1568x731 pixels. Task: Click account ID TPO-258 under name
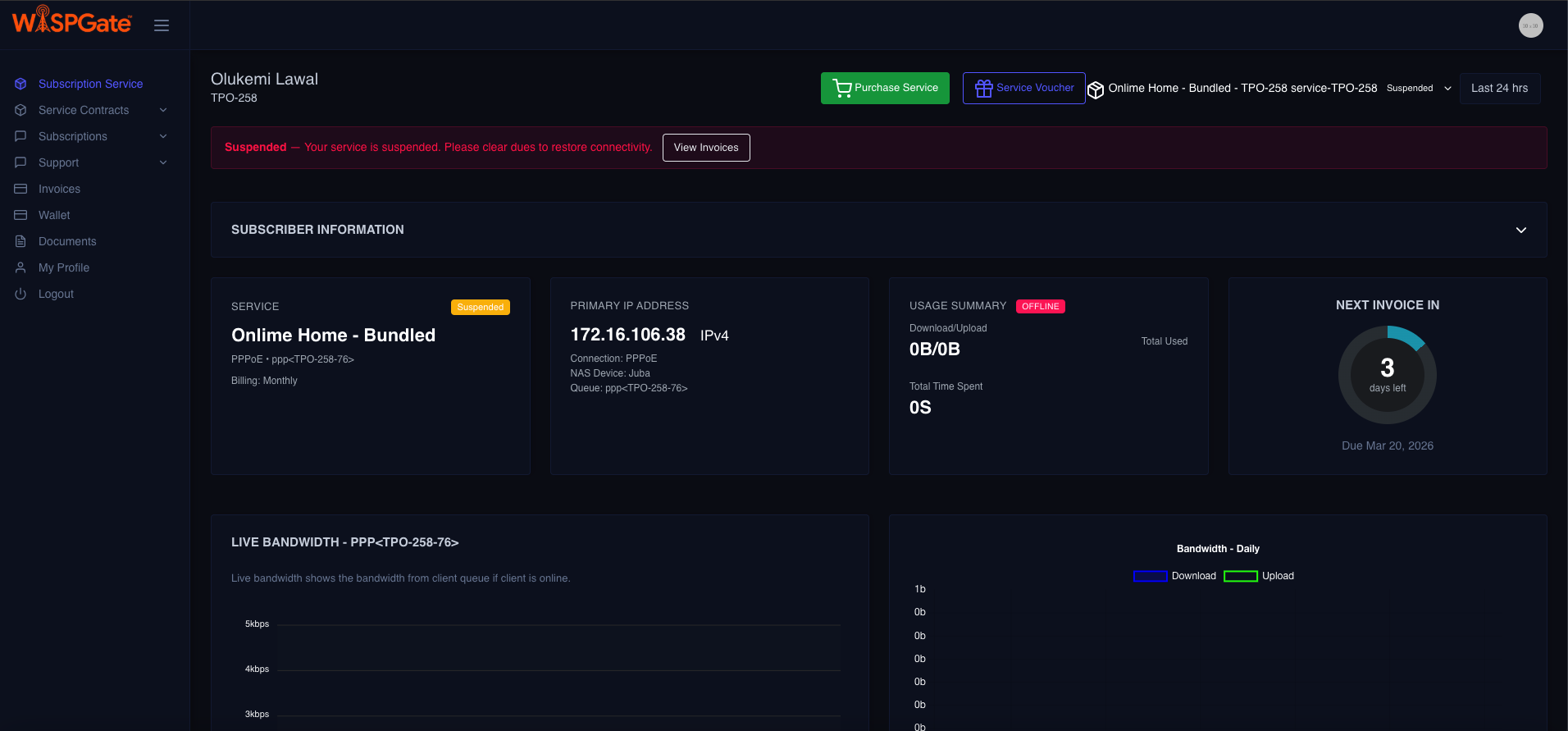point(234,98)
